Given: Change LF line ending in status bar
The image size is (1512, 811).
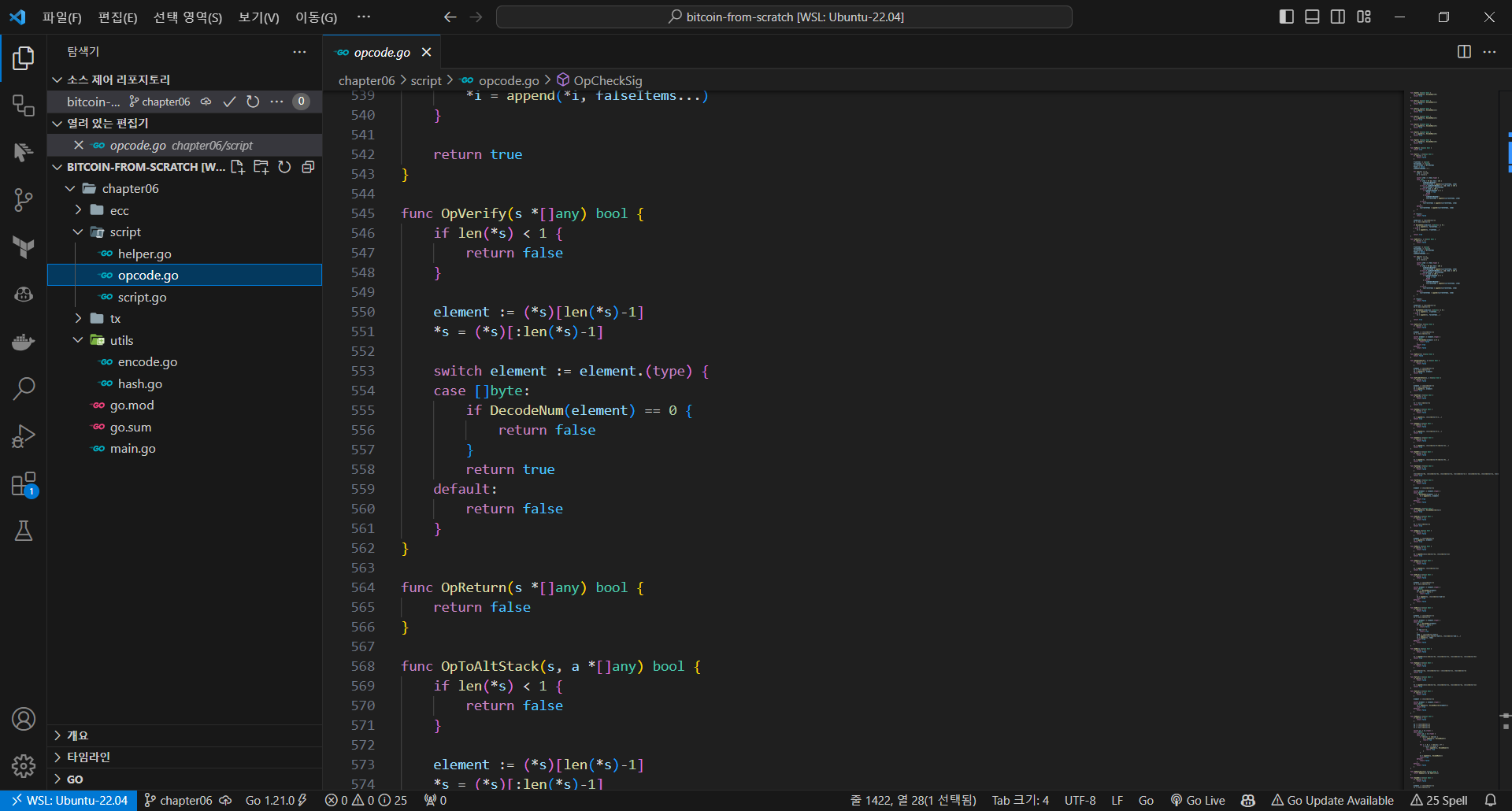Looking at the screenshot, I should pyautogui.click(x=1117, y=800).
